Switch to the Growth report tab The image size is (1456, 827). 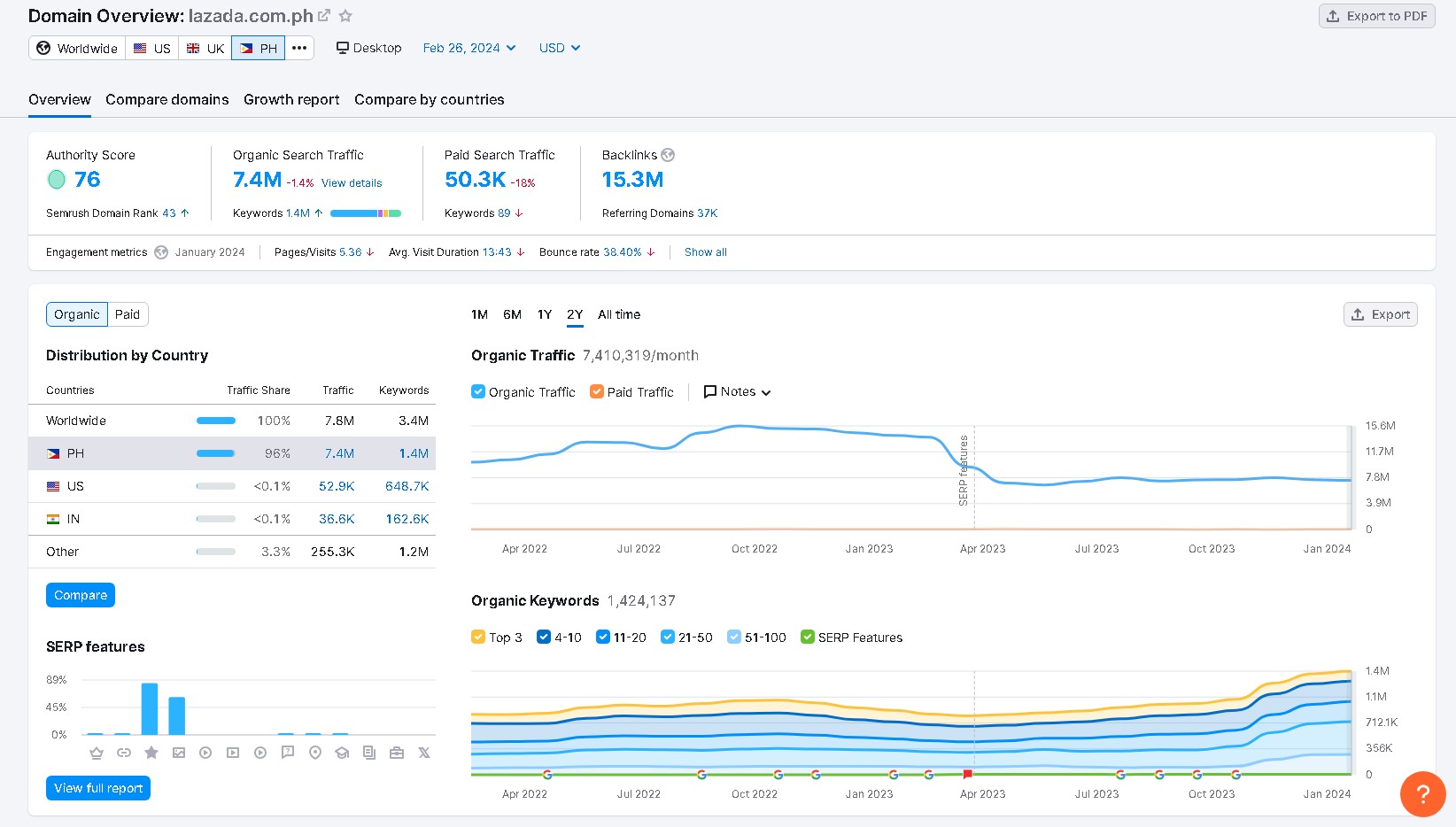coord(291,99)
